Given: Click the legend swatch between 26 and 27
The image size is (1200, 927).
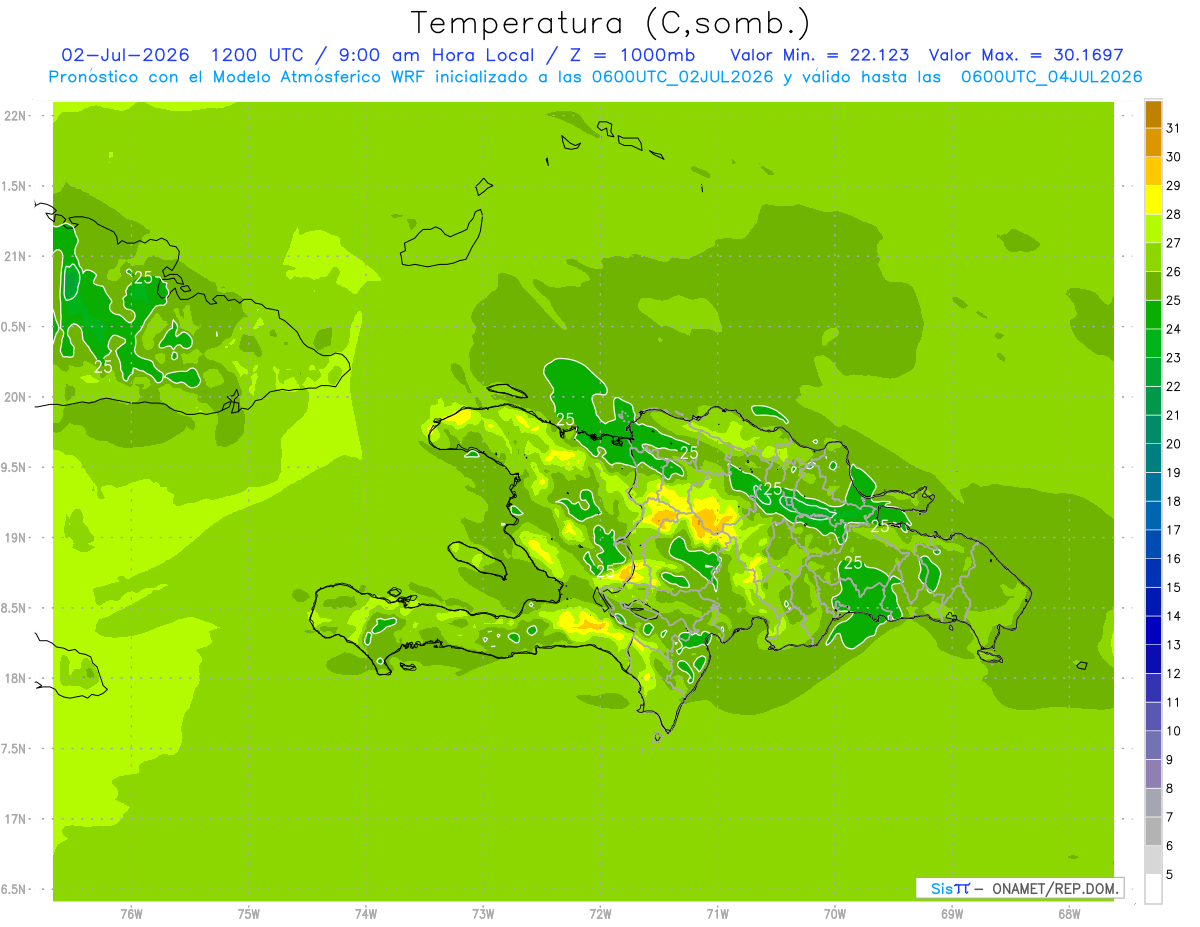Looking at the screenshot, I should click(1153, 257).
